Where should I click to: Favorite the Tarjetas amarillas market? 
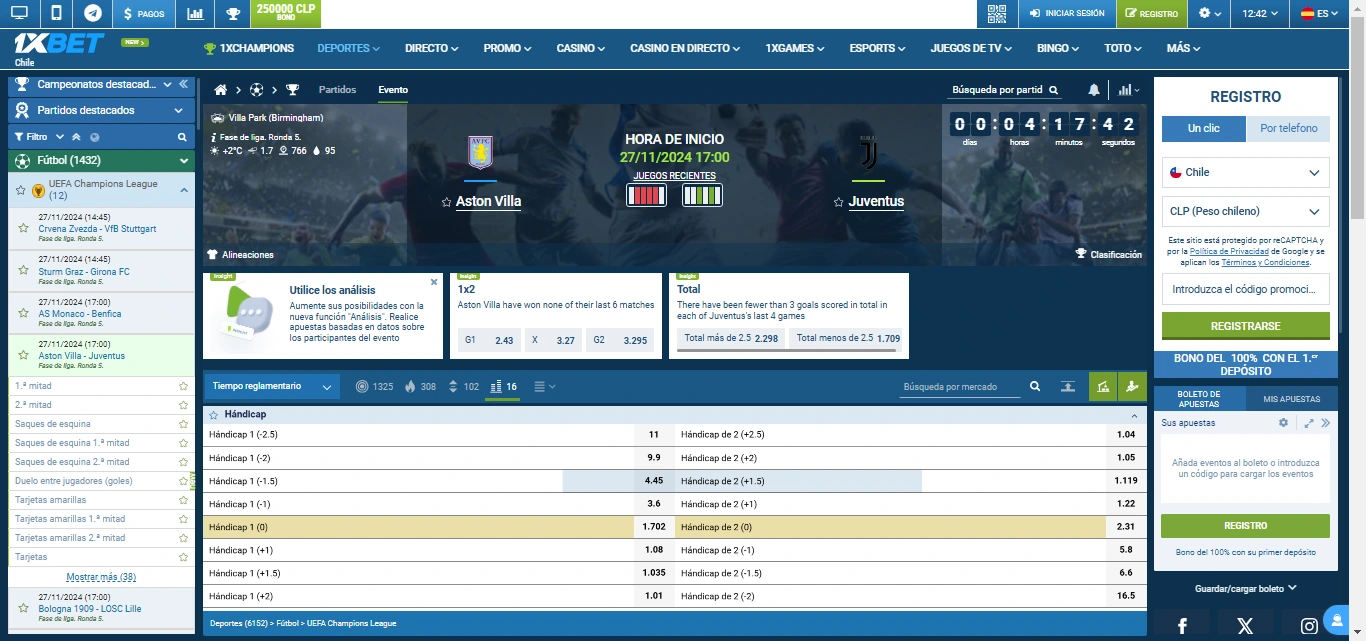pos(183,500)
